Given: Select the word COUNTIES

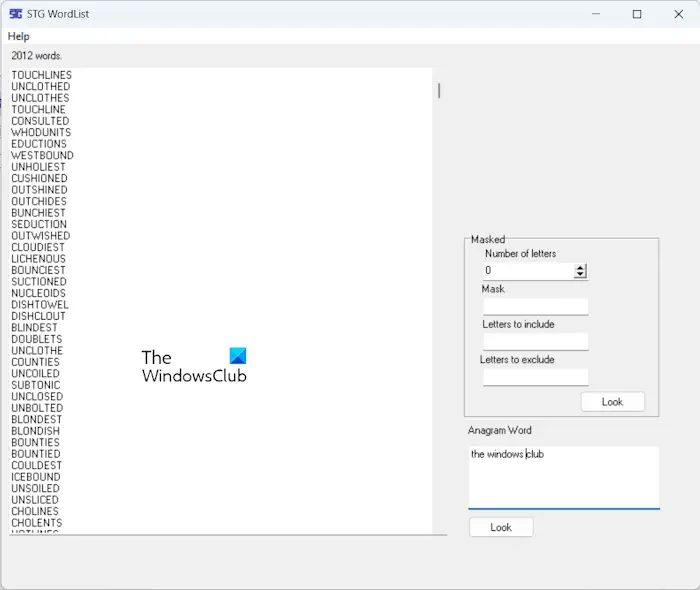Looking at the screenshot, I should click(x=35, y=362).
